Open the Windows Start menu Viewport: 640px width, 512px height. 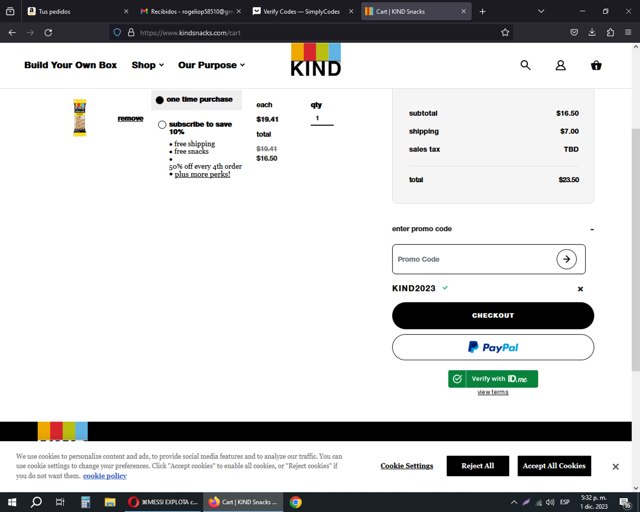click(12, 502)
